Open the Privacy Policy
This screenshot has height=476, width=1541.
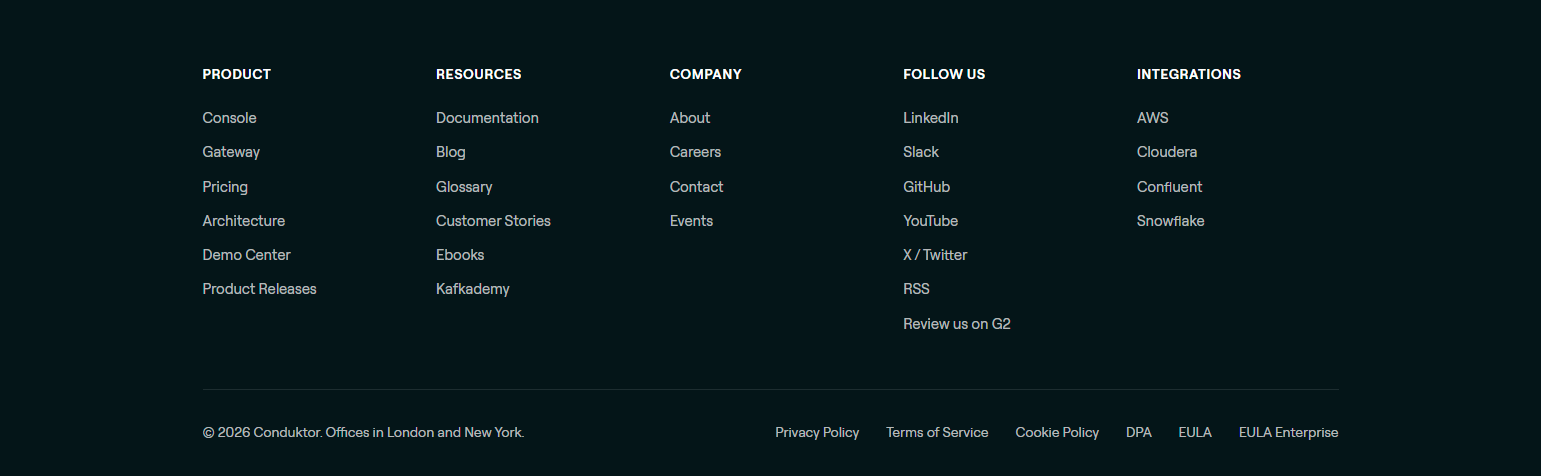[817, 433]
